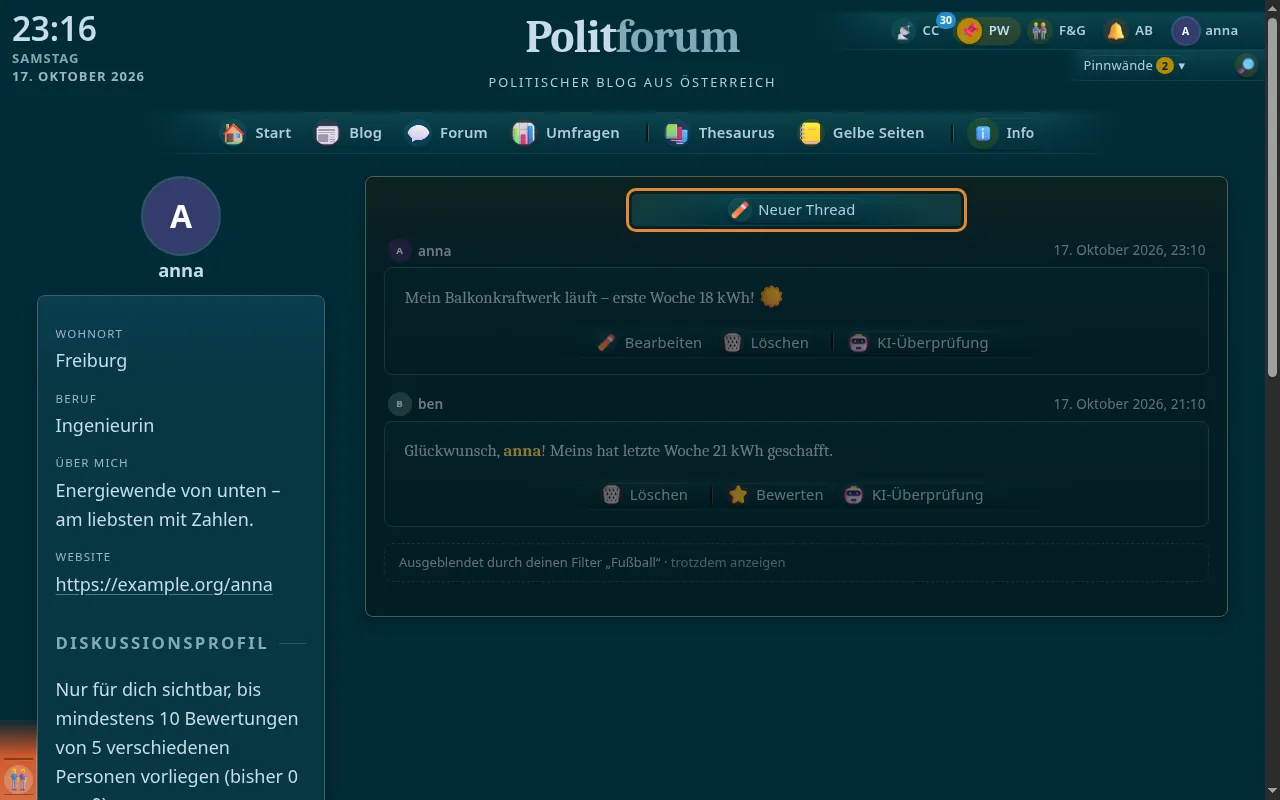This screenshot has height=800, width=1280.
Task: Click "trotzdem anzeigen" on the hidden post
Action: point(728,562)
